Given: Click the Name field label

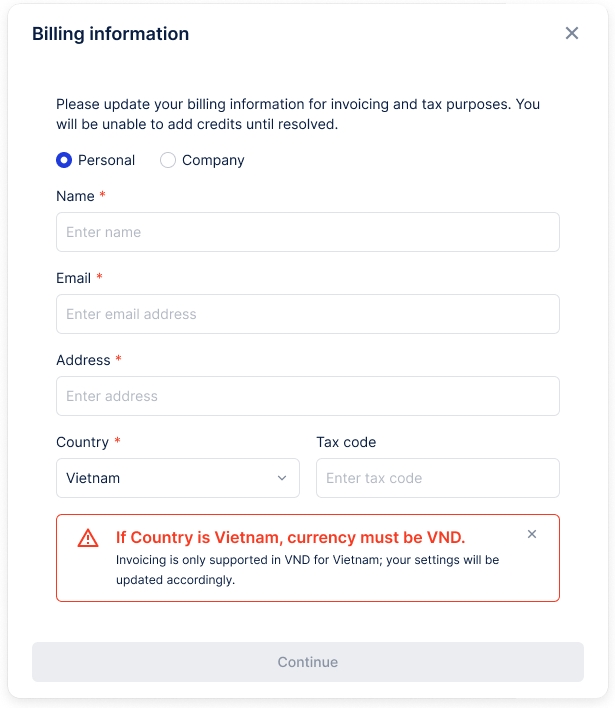Looking at the screenshot, I should point(75,196).
